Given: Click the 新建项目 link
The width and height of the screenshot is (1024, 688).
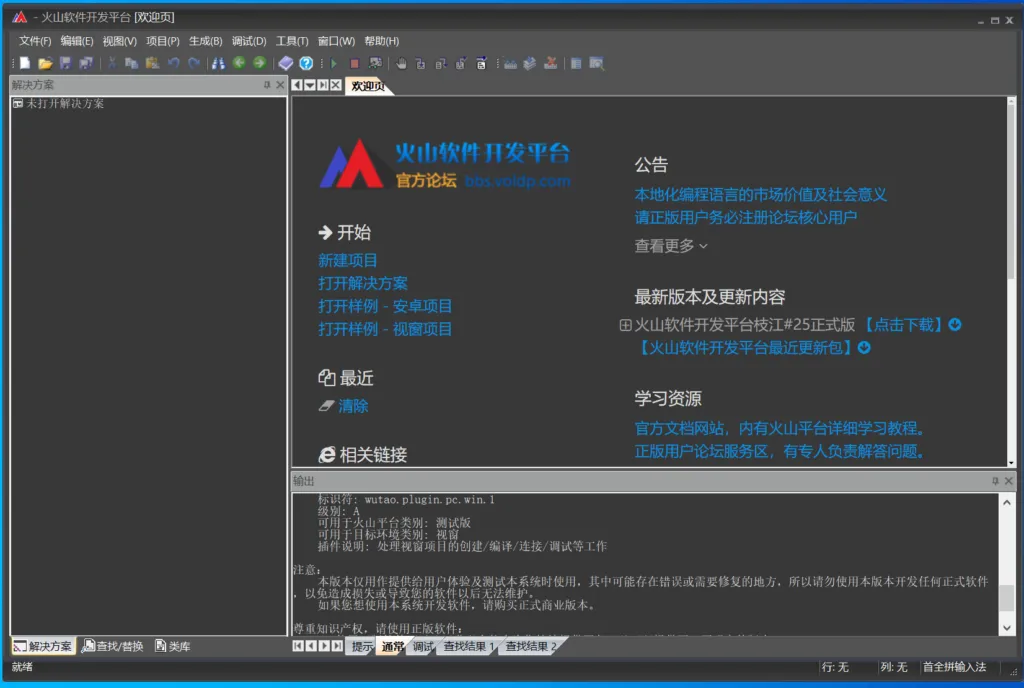Looking at the screenshot, I should (x=347, y=260).
